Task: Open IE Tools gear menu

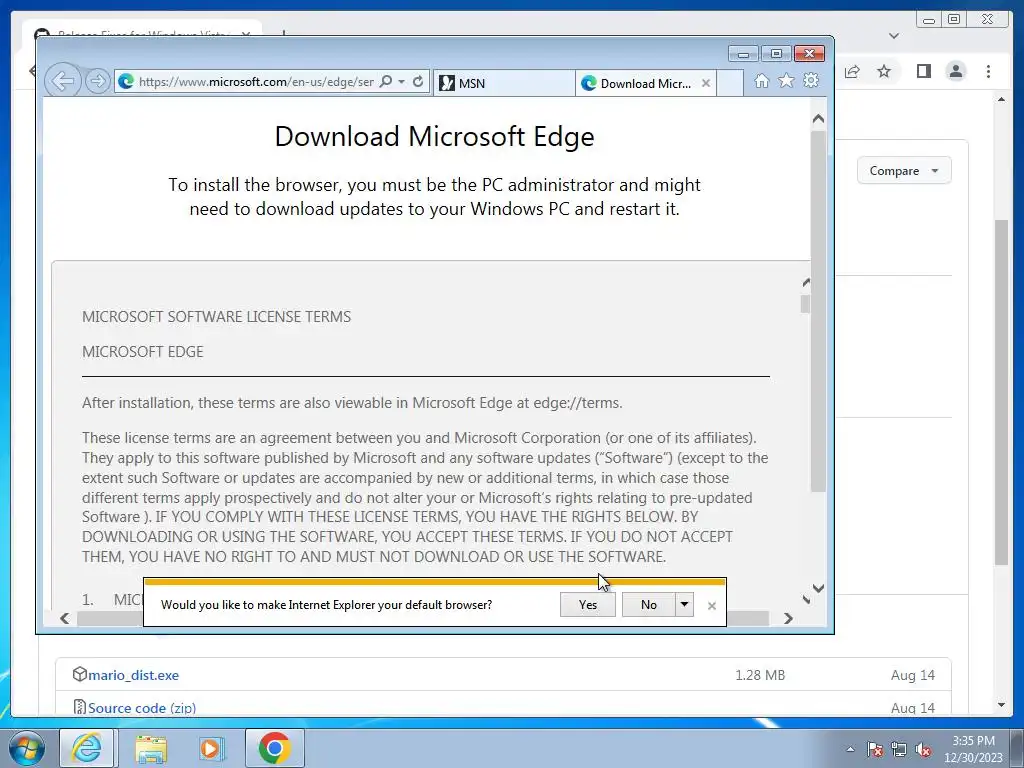Action: 811,80
